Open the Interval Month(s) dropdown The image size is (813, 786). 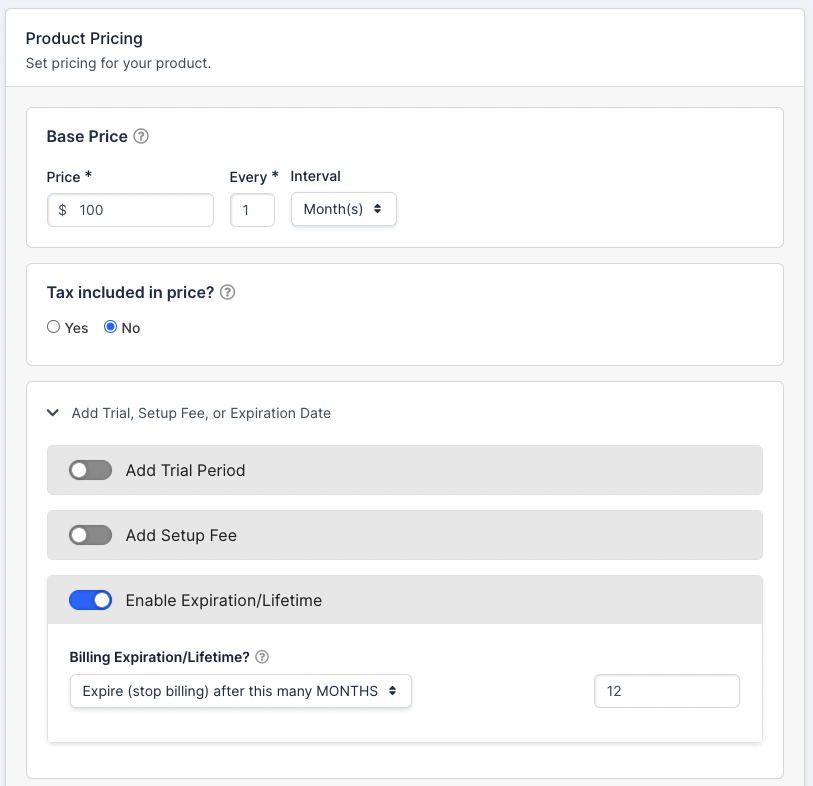(343, 210)
